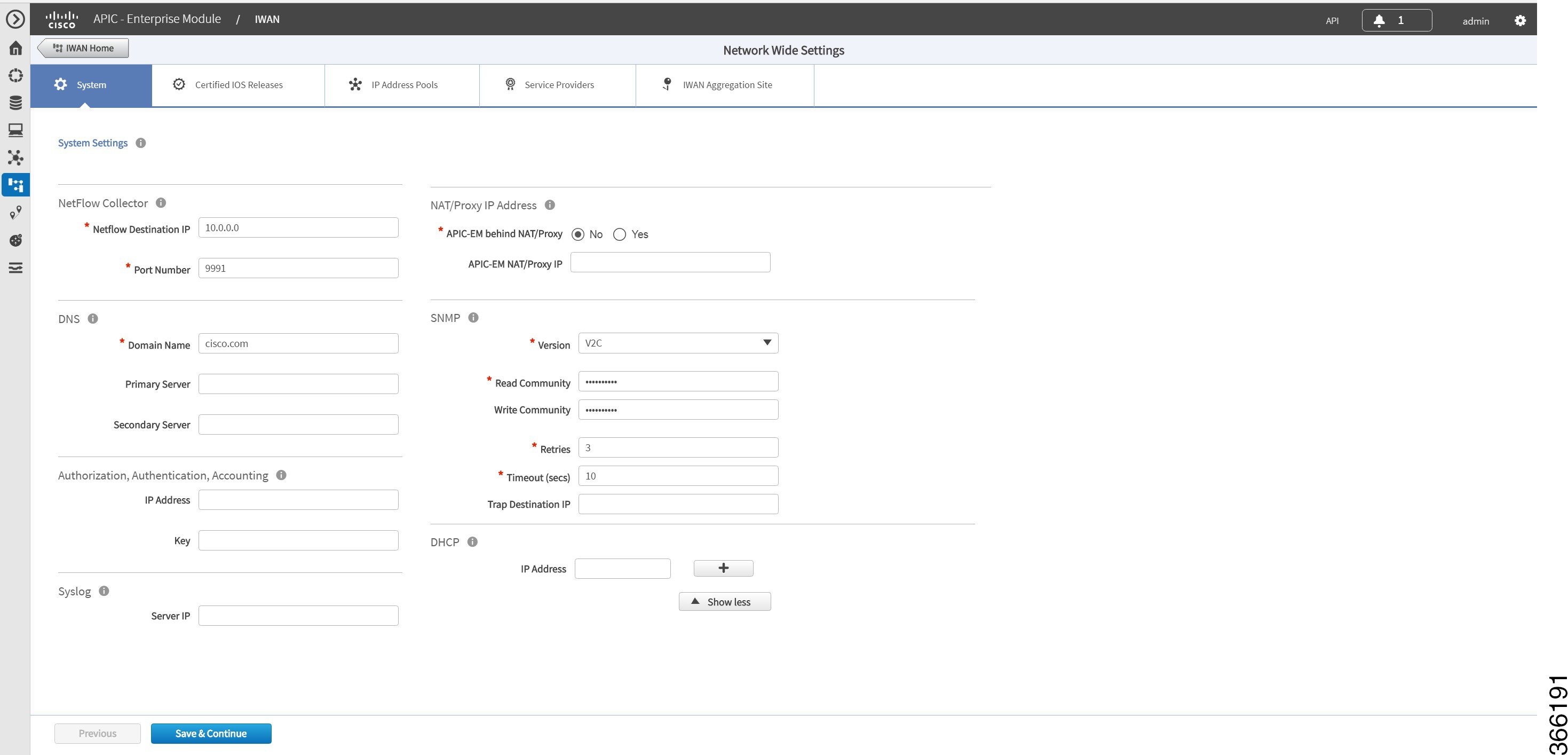
Task: Show AAA section info icon
Action: pos(281,475)
